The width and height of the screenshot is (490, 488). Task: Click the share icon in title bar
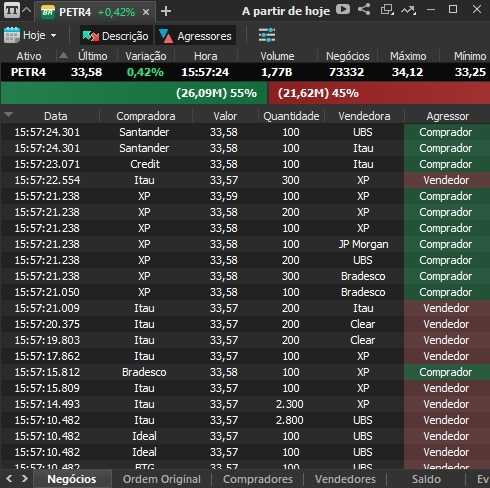[x=364, y=9]
